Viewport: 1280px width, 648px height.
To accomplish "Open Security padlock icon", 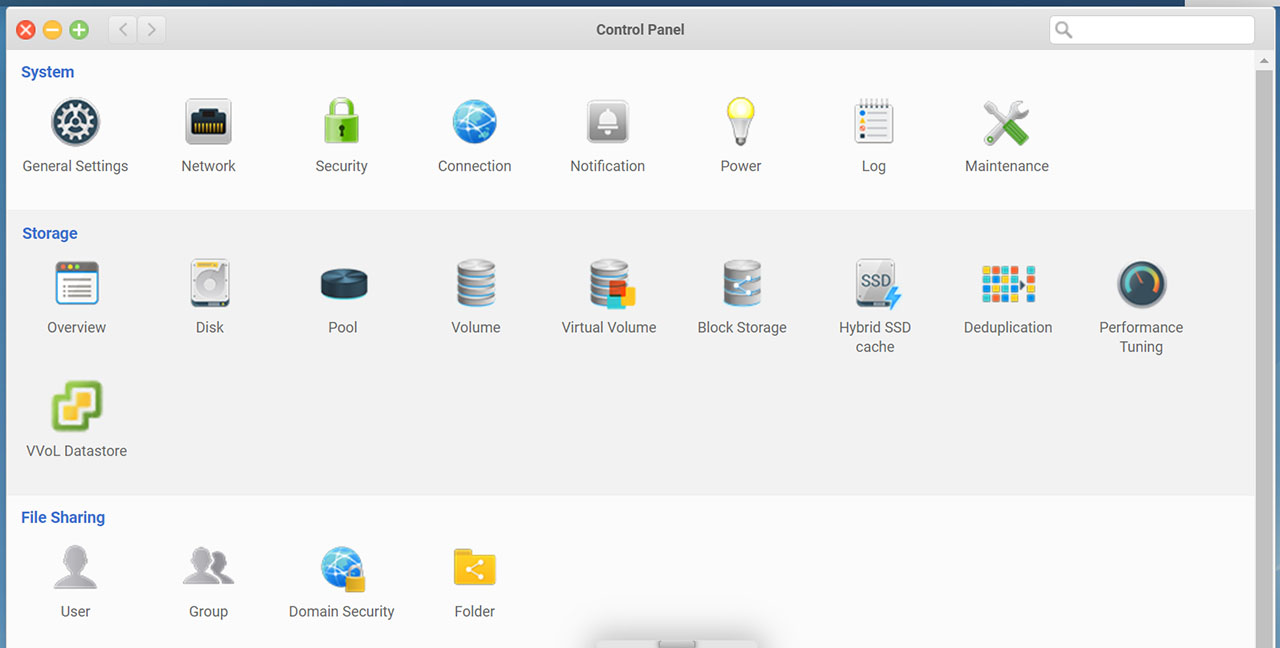I will pos(341,123).
